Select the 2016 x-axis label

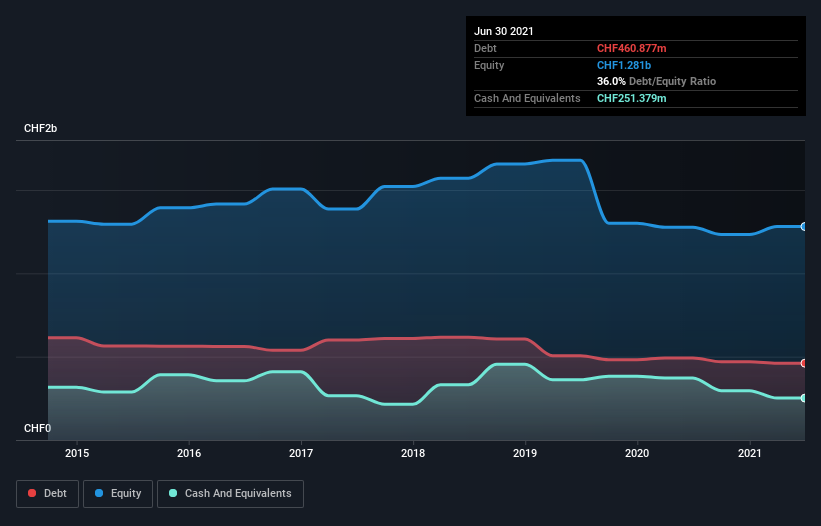point(189,453)
